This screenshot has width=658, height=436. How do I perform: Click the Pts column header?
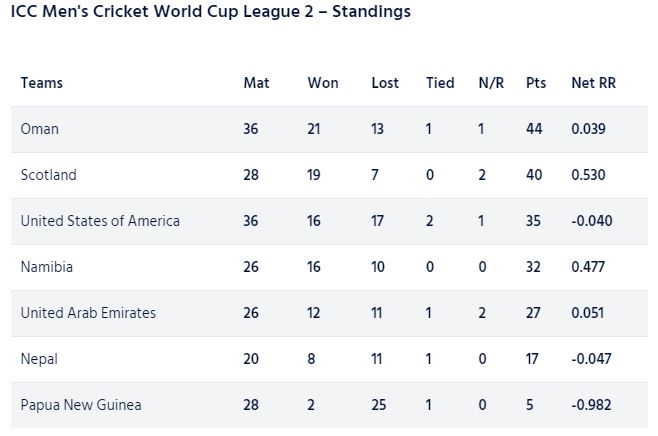[536, 83]
